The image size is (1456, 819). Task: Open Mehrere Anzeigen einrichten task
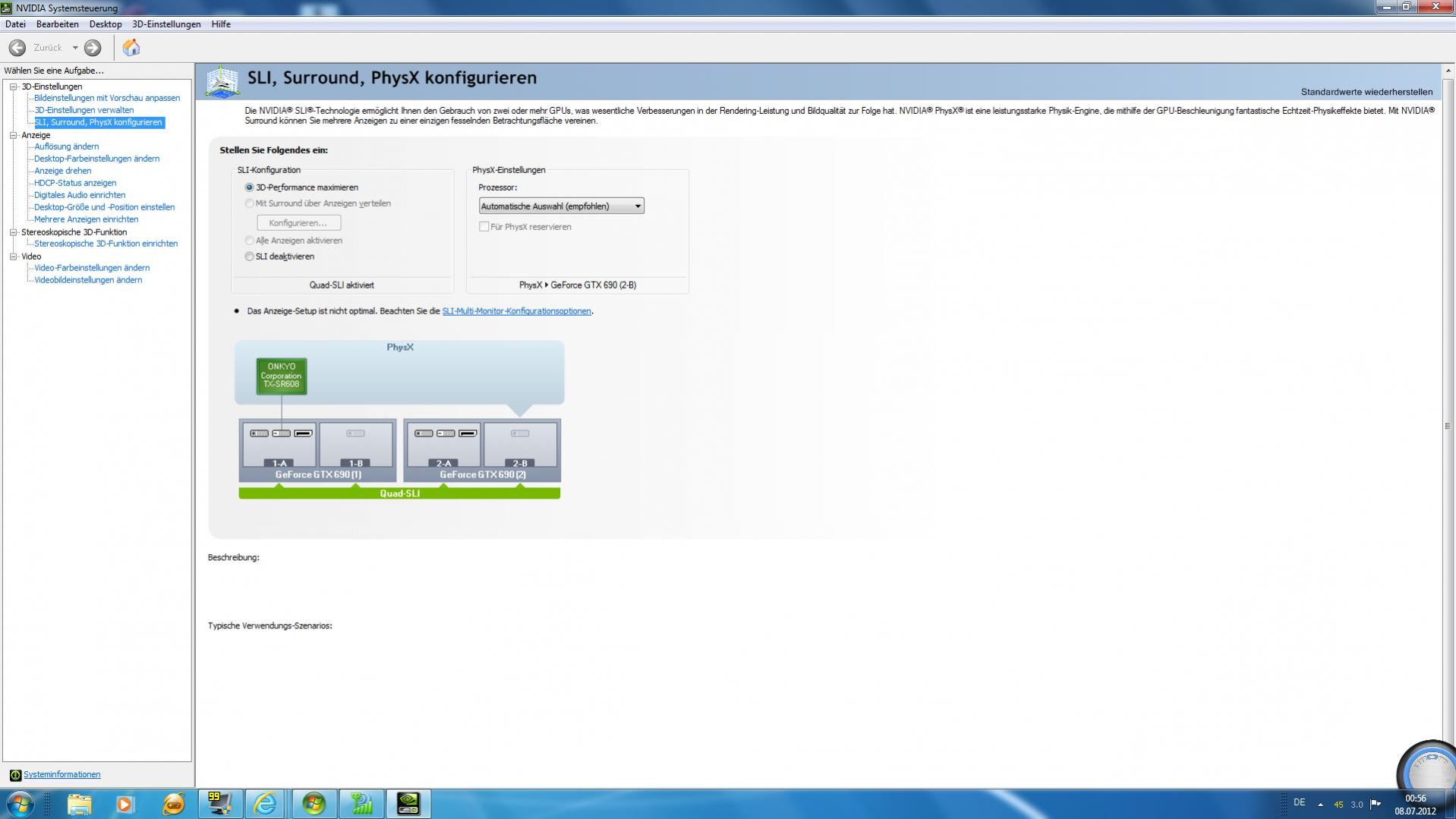pyautogui.click(x=86, y=219)
